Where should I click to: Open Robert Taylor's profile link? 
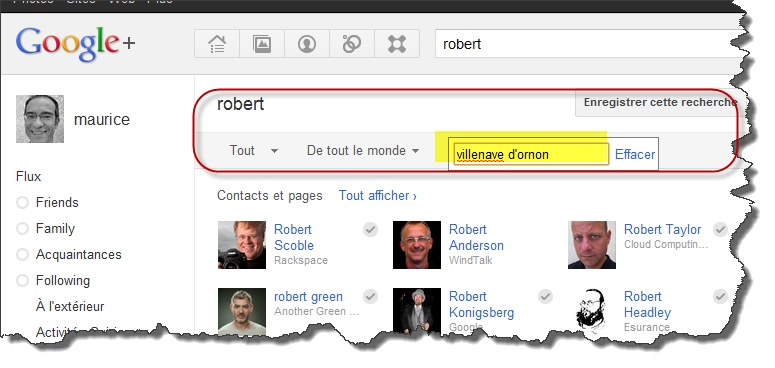click(x=662, y=230)
